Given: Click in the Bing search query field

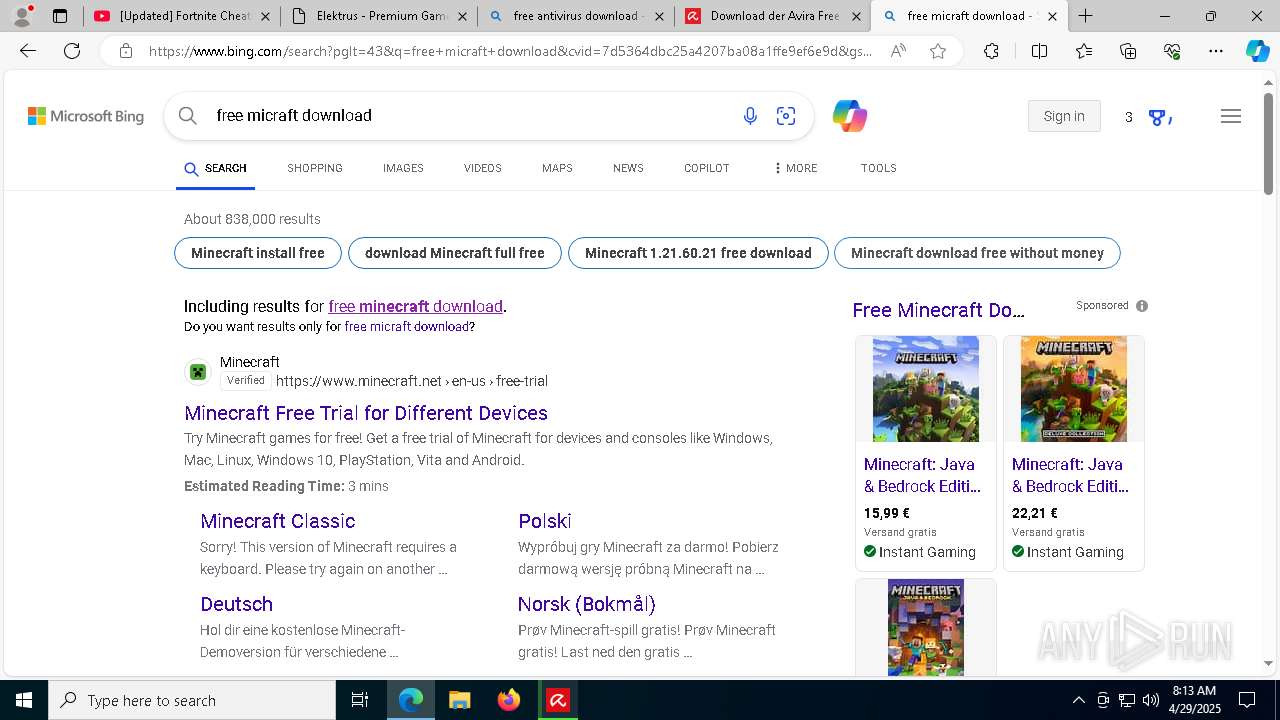Looking at the screenshot, I should (470, 116).
